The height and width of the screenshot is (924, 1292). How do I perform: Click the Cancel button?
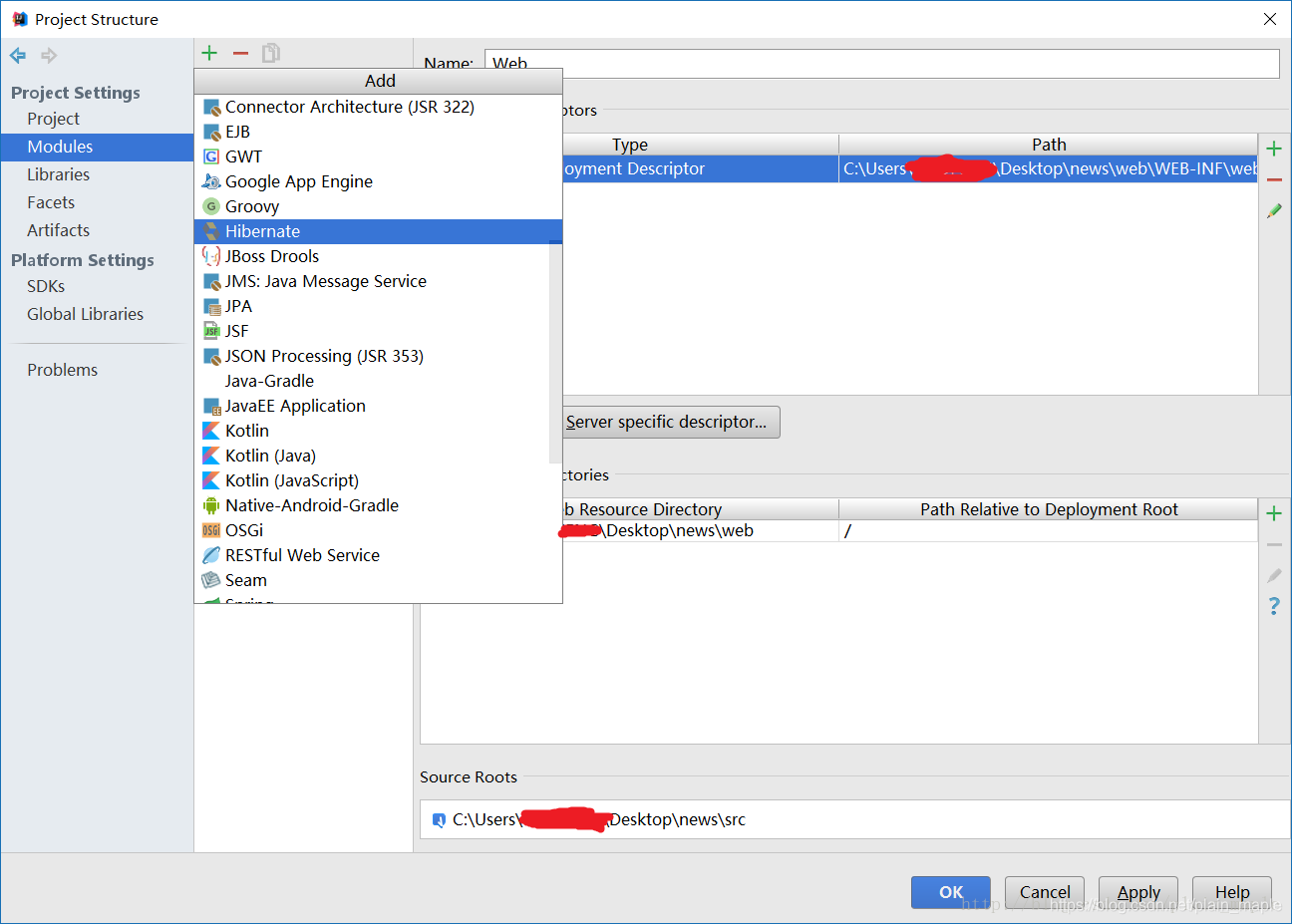(x=1045, y=892)
